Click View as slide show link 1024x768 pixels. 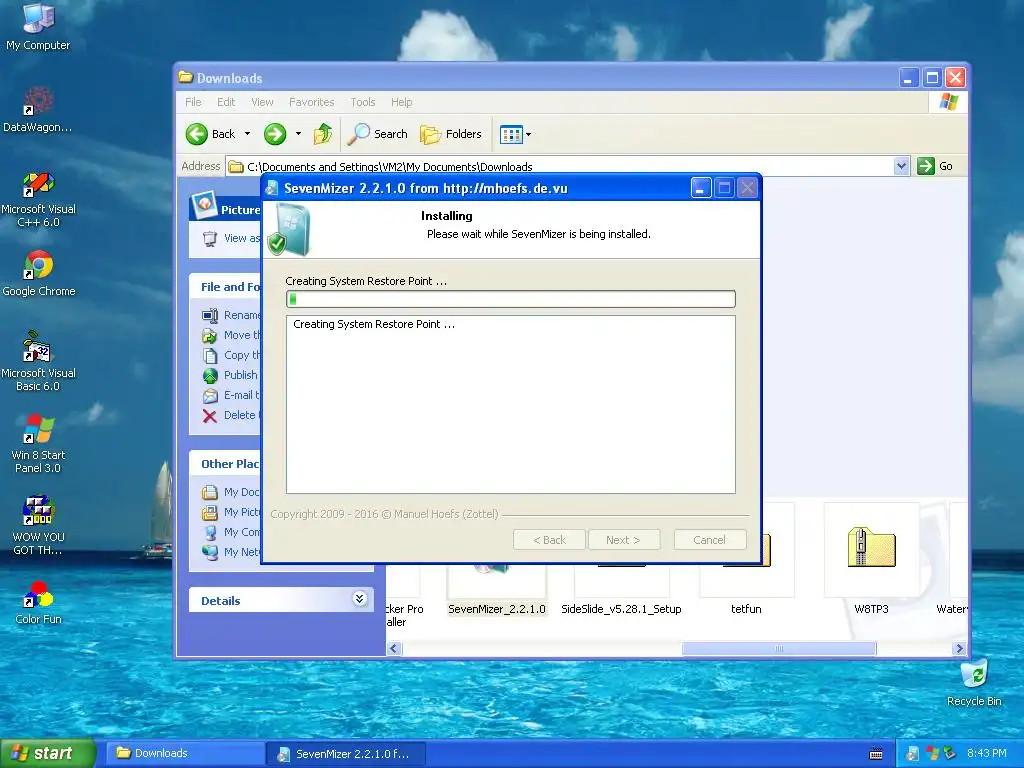click(232, 238)
